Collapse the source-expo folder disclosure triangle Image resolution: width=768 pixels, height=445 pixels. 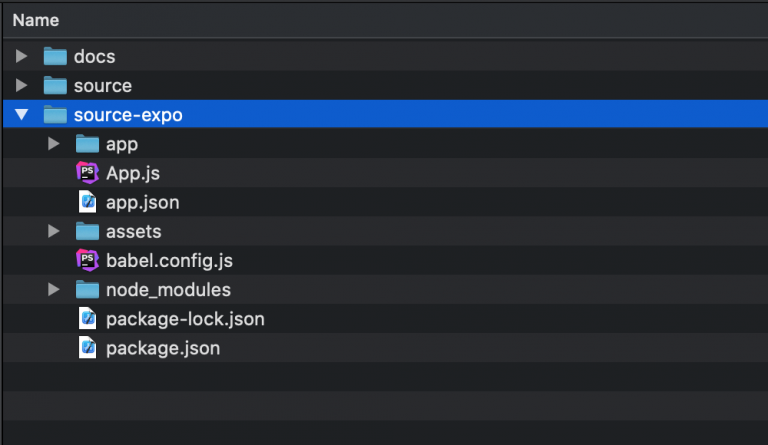coord(22,115)
